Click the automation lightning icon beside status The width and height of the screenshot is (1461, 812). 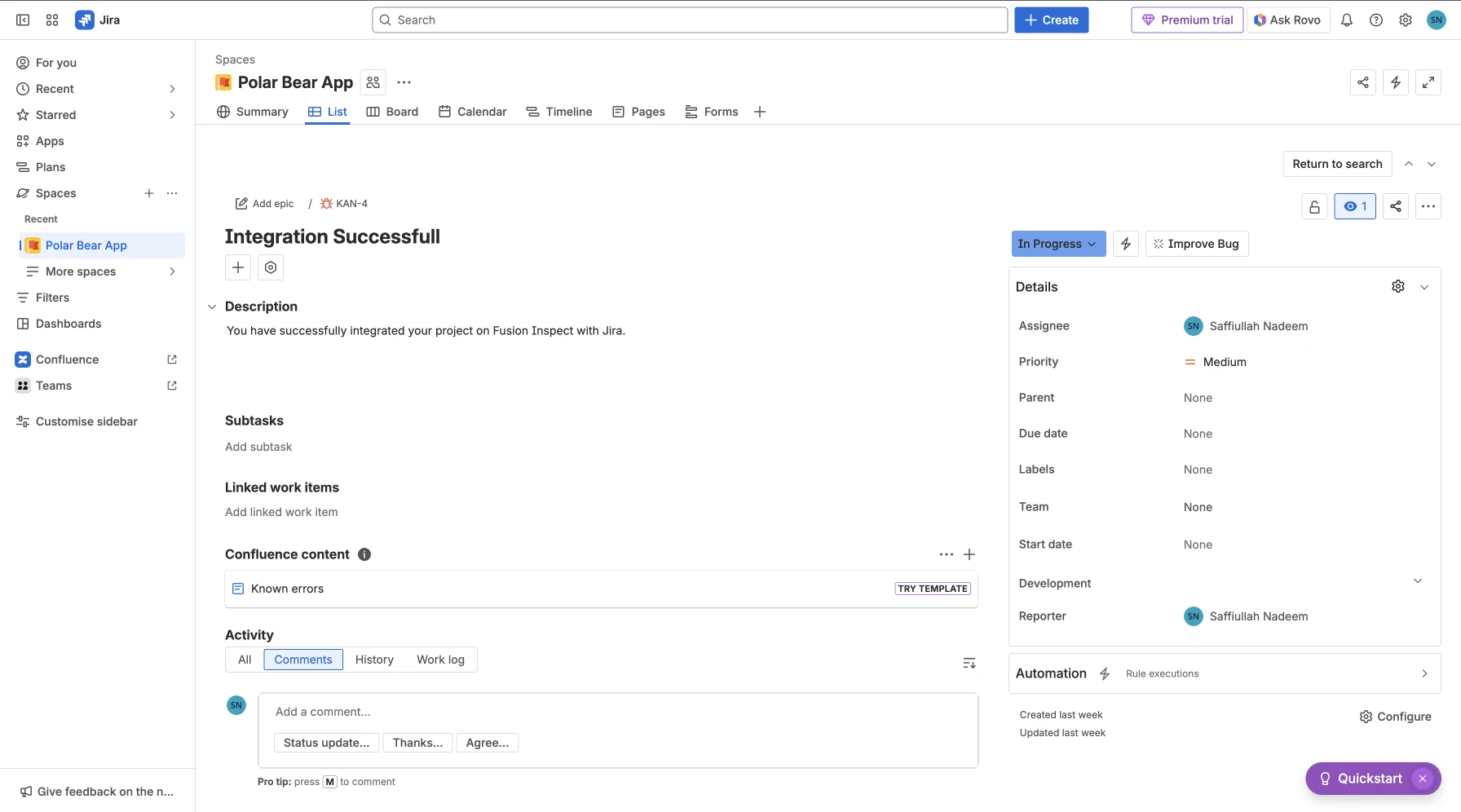pos(1126,244)
